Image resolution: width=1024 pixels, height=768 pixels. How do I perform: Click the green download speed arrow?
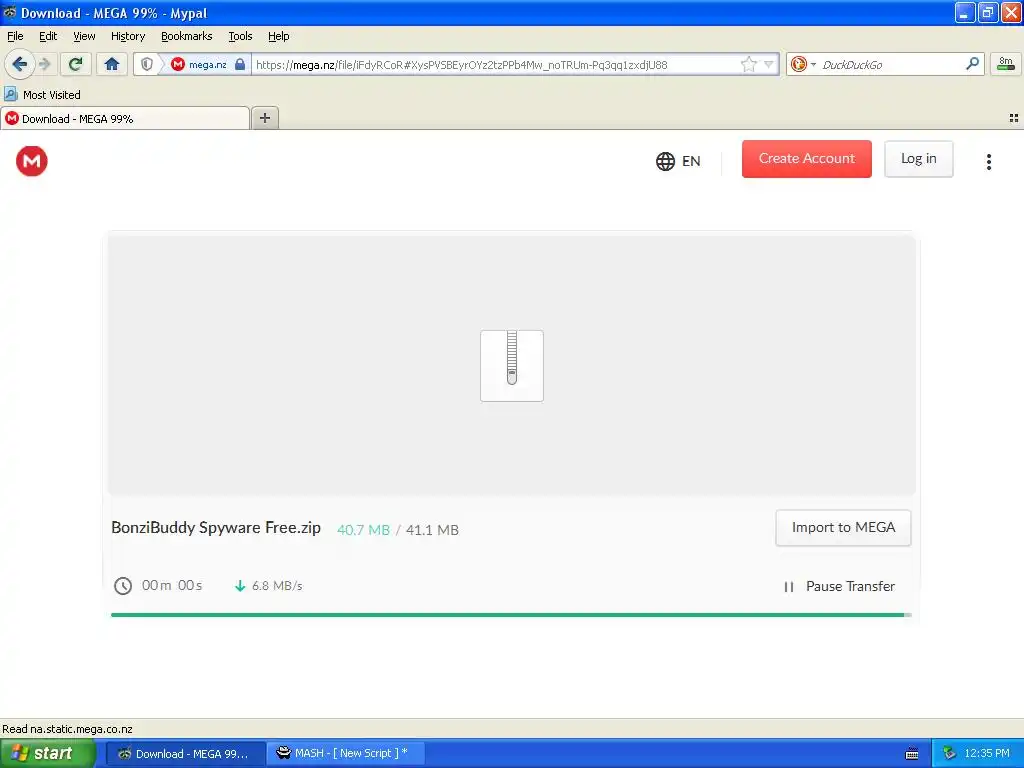click(240, 586)
